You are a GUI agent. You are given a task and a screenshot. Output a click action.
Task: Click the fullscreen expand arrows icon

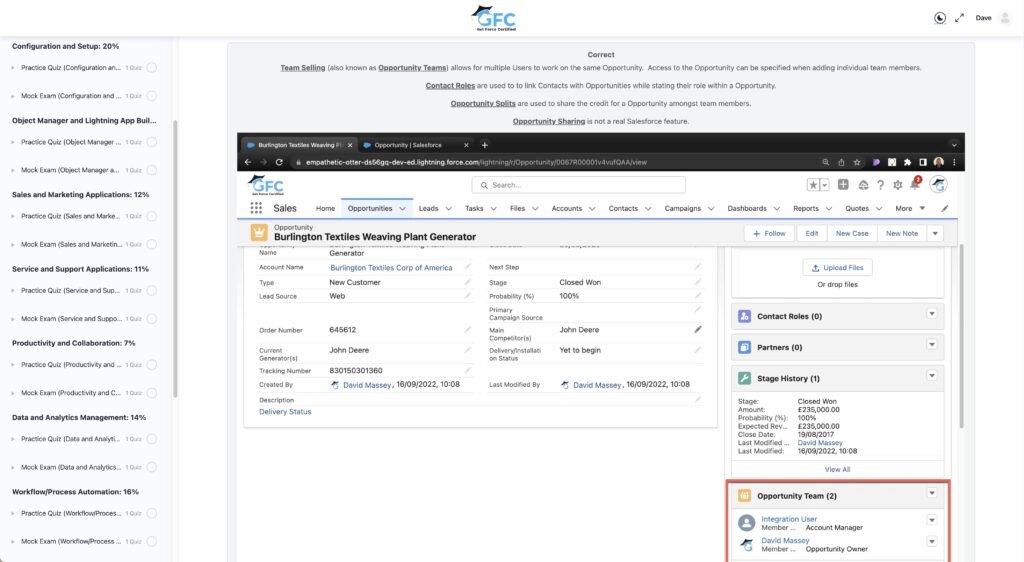coord(959,18)
